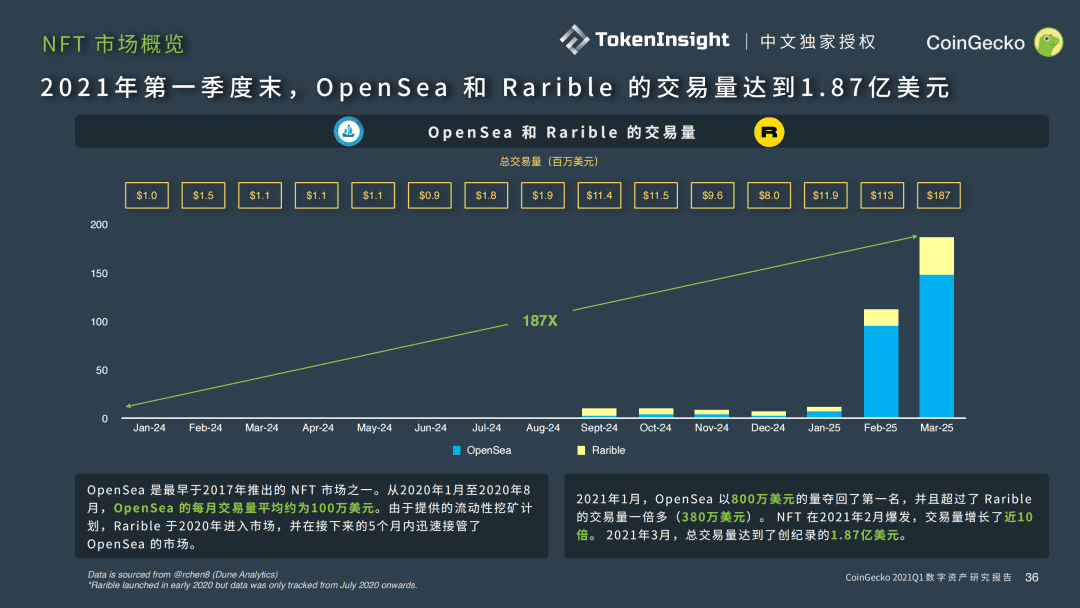Click the CoinGecko gecko mascot icon
The height and width of the screenshot is (608, 1080).
[x=1048, y=43]
